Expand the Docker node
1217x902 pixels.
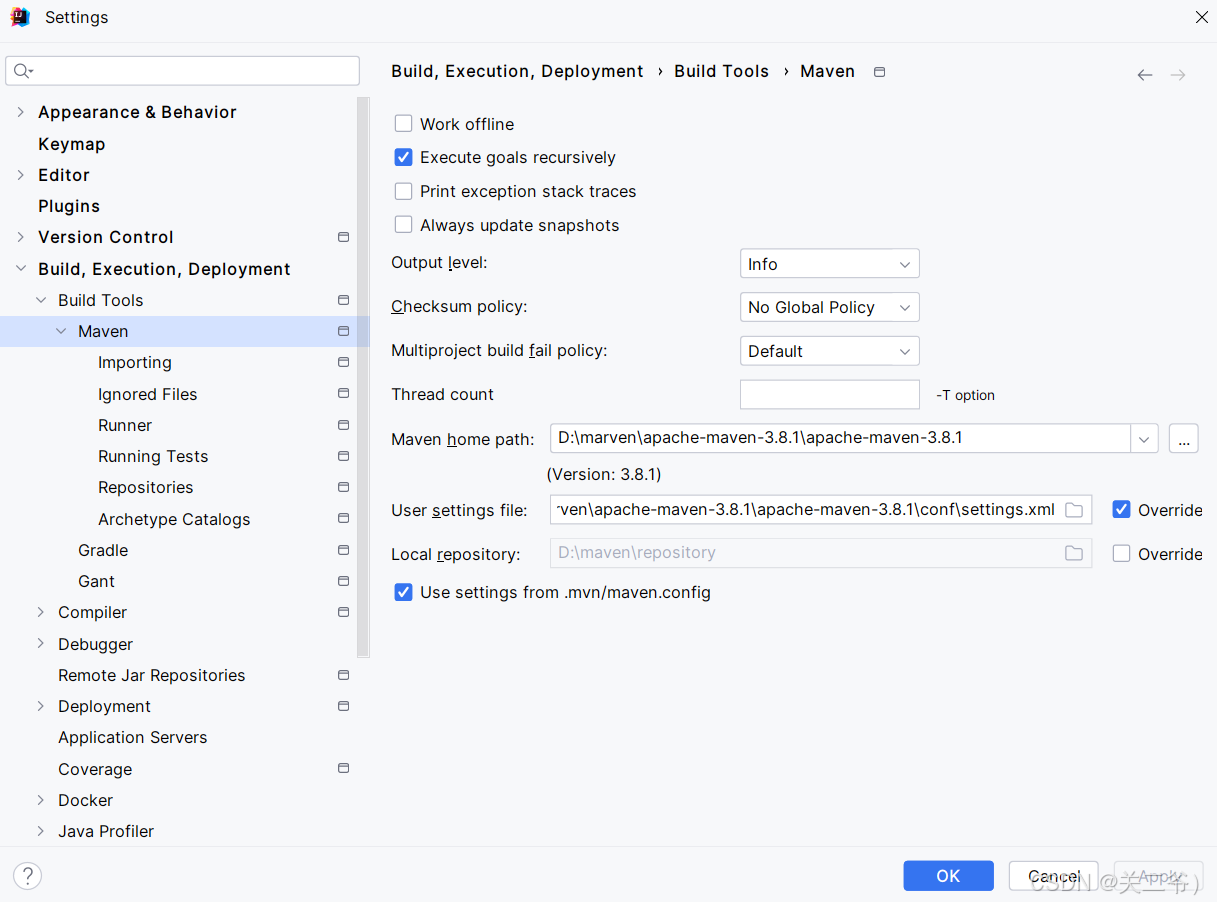(41, 800)
